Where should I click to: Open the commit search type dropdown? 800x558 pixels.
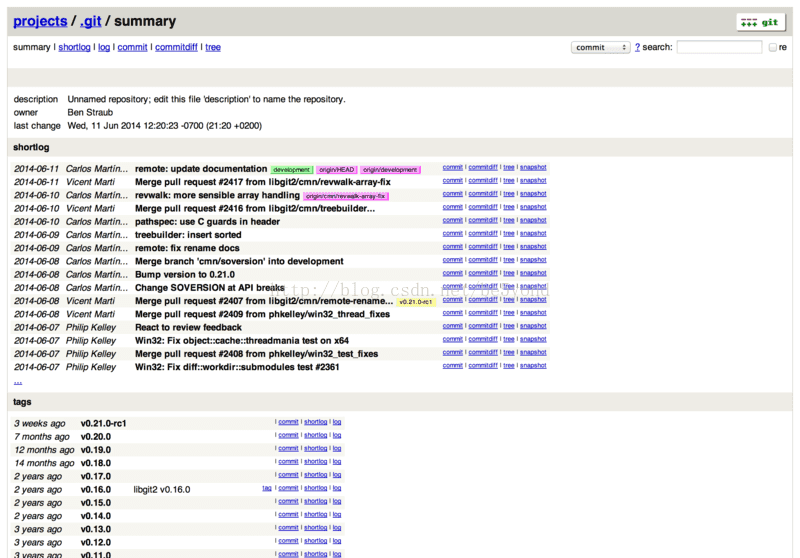click(x=601, y=47)
